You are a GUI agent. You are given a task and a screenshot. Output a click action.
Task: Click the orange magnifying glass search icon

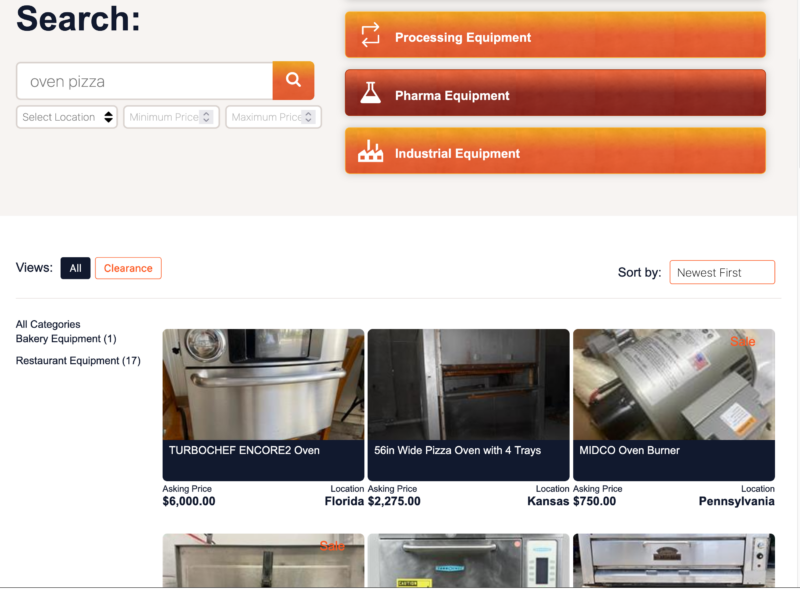[x=293, y=80]
